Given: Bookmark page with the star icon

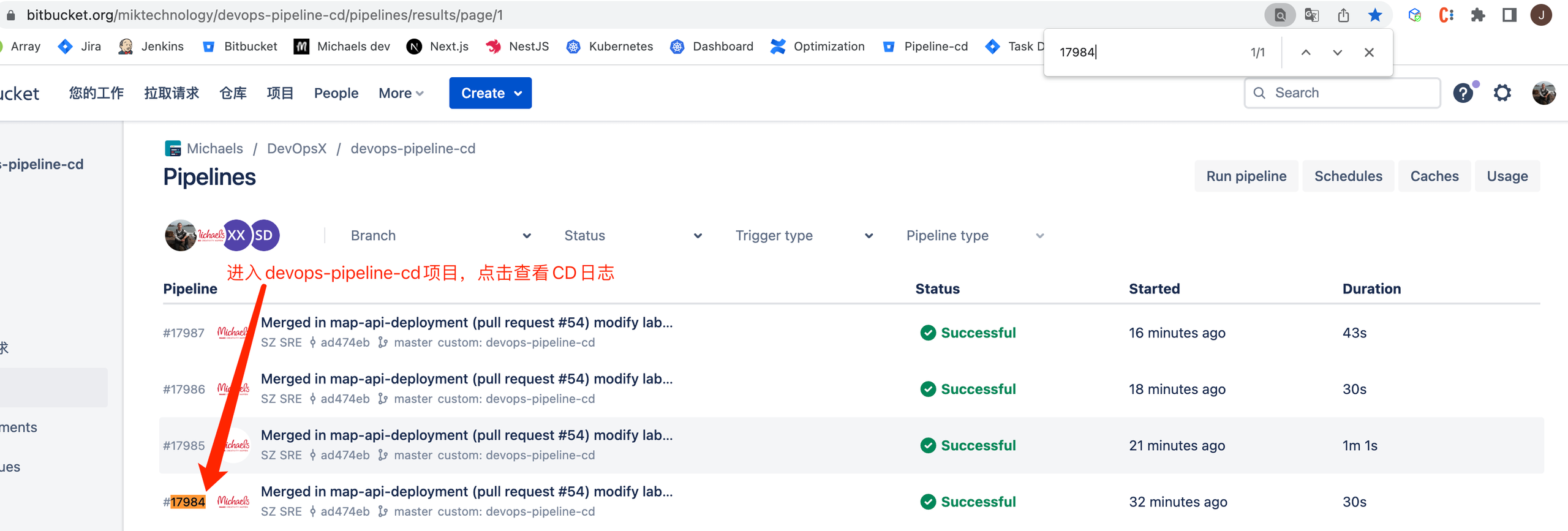Looking at the screenshot, I should click(x=1375, y=15).
